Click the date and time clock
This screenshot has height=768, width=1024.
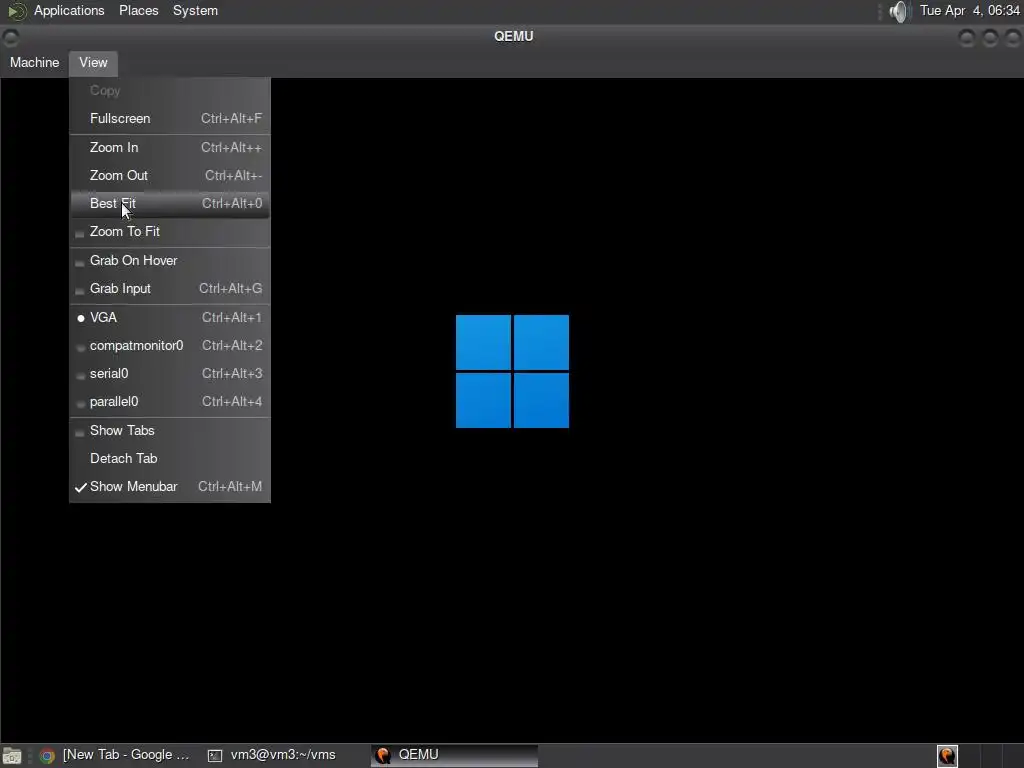tap(970, 10)
